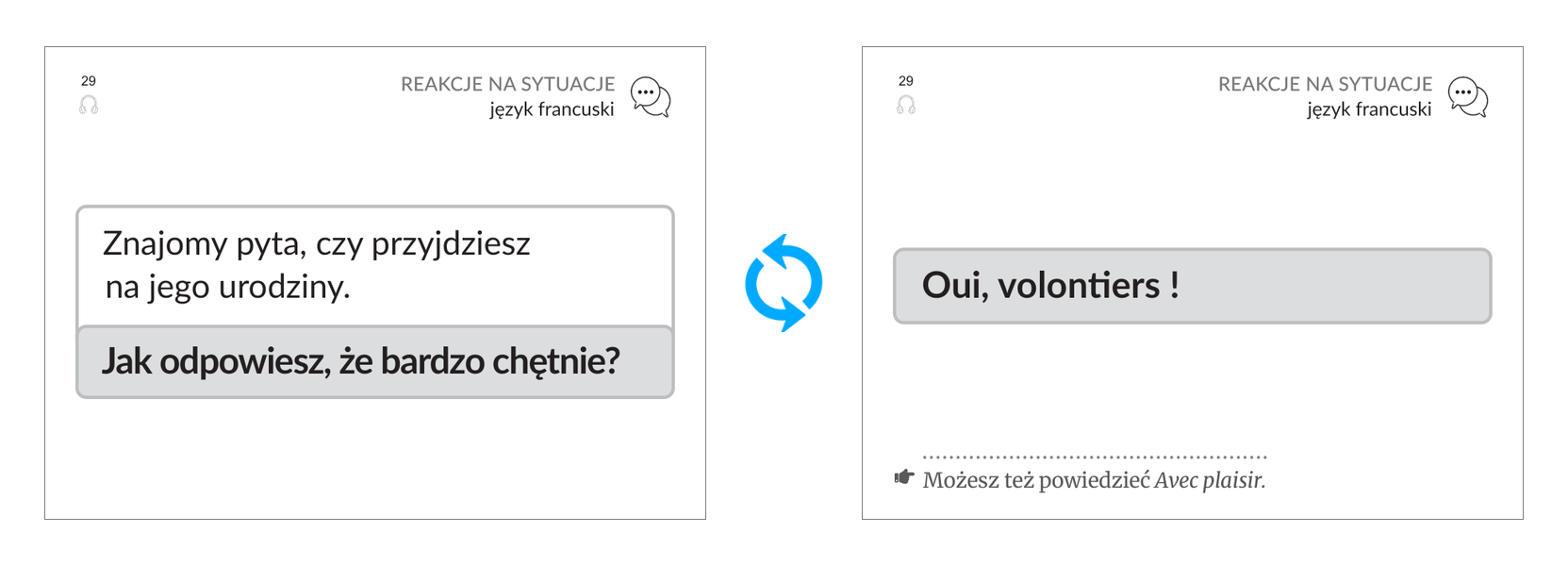1568x566 pixels.
Task: Click 'REAKCJE NA SYTUACJE' heading on right card
Action: [x=1325, y=84]
